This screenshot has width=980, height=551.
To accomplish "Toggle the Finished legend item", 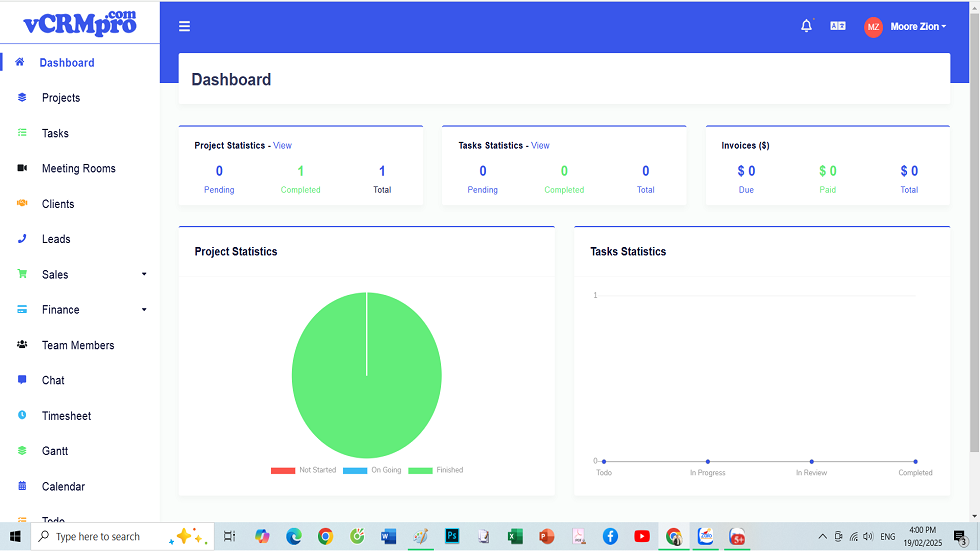I will pyautogui.click(x=436, y=470).
